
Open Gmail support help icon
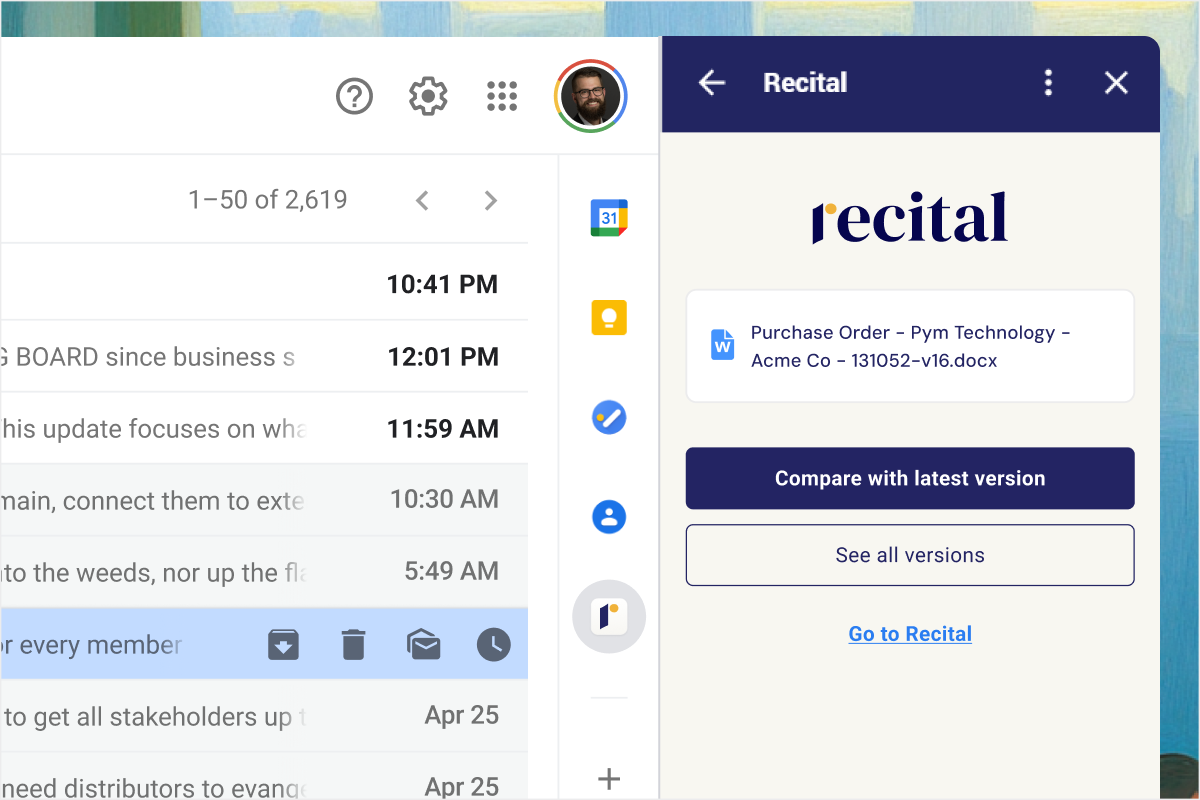tap(354, 97)
